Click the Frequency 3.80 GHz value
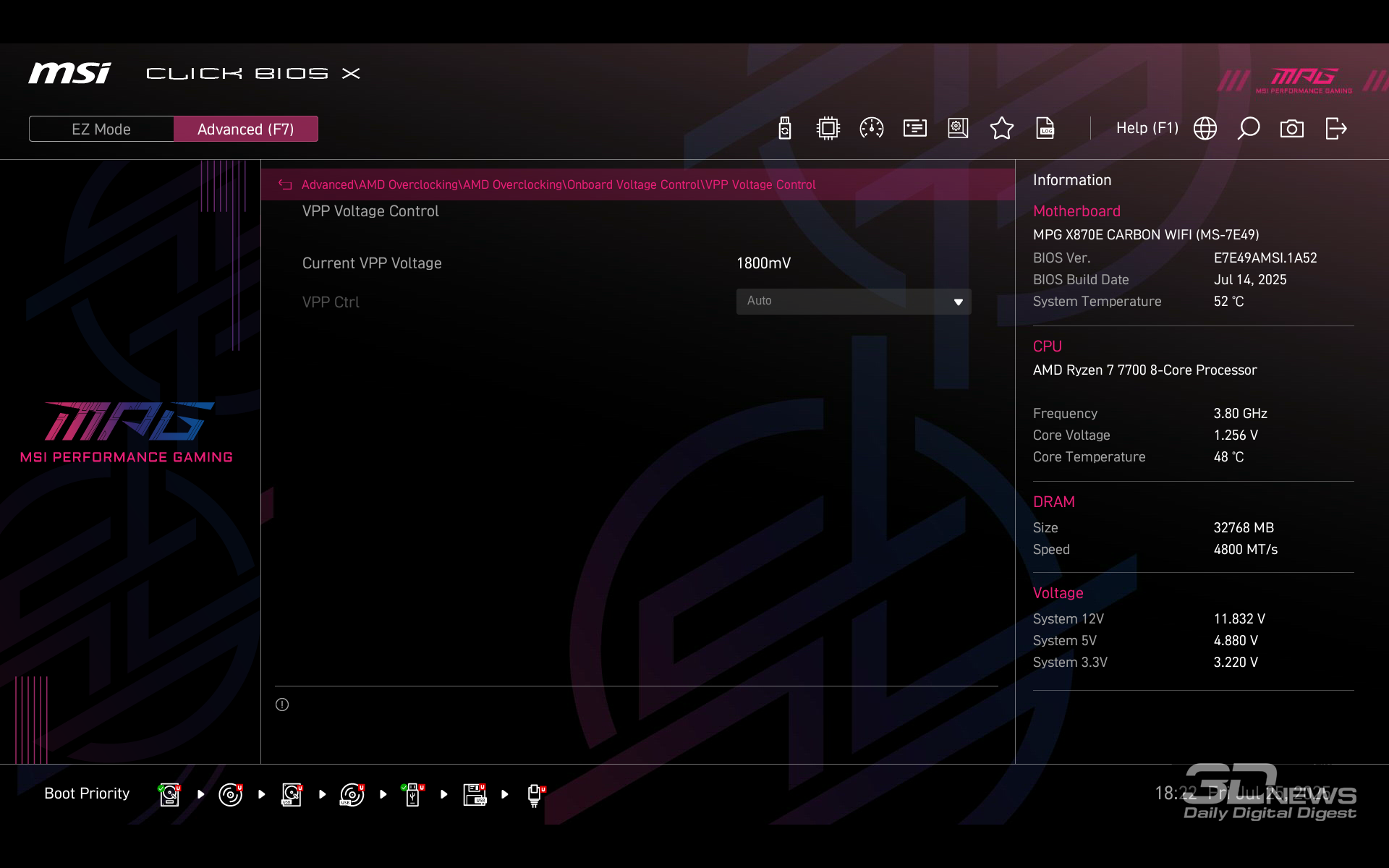 coord(1240,414)
